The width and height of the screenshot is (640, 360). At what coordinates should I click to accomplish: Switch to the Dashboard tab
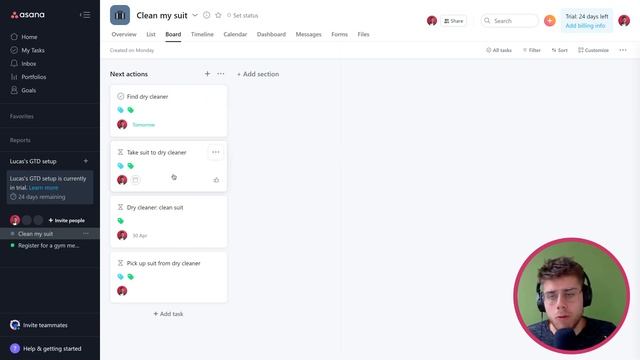click(x=271, y=34)
